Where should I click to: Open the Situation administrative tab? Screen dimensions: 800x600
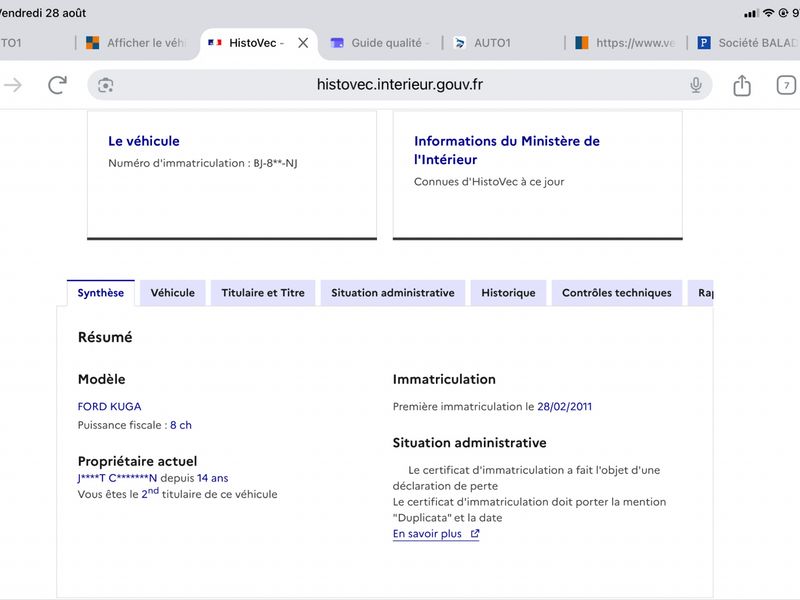393,293
